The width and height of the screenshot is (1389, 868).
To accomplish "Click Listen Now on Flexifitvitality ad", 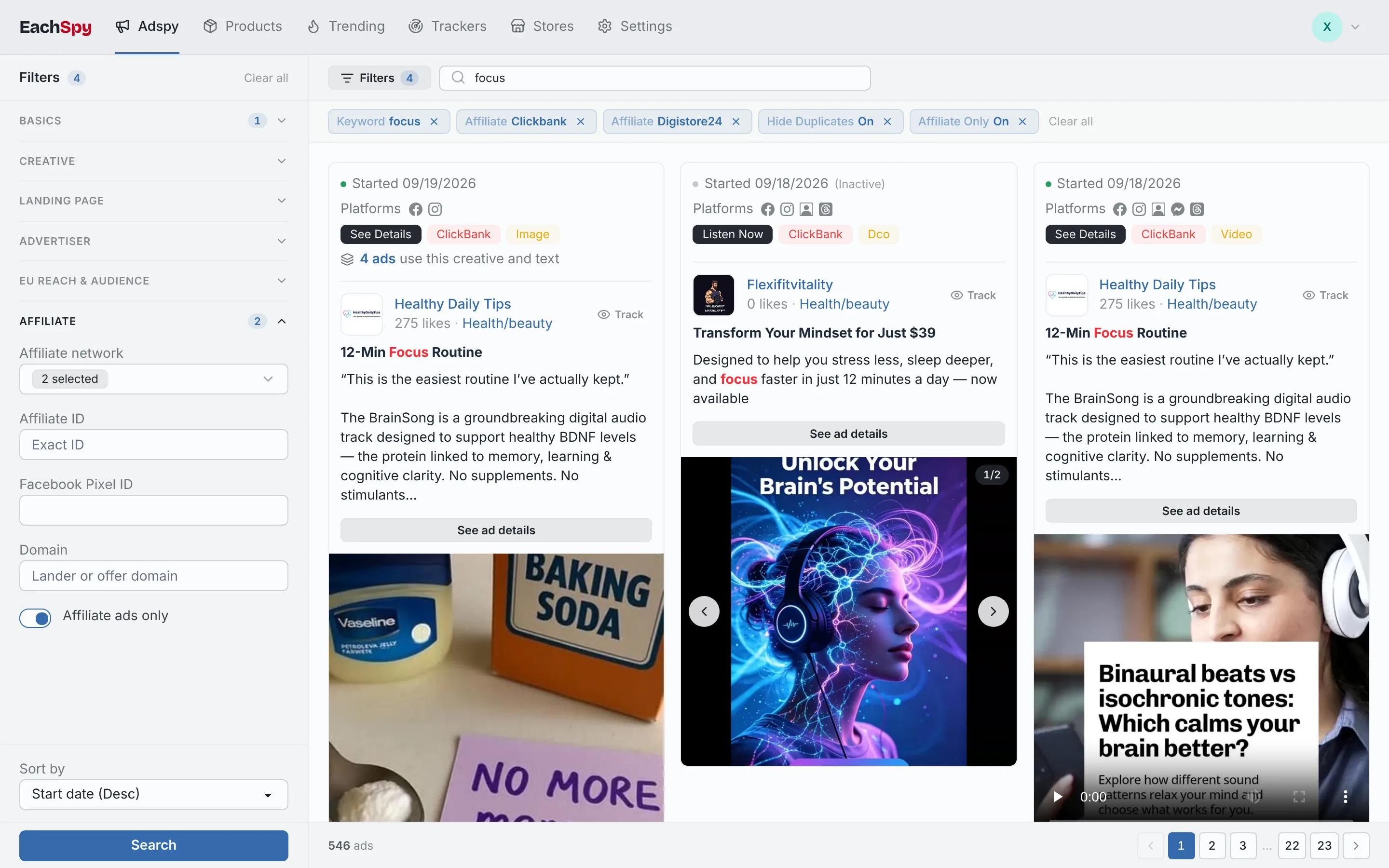I will (733, 234).
